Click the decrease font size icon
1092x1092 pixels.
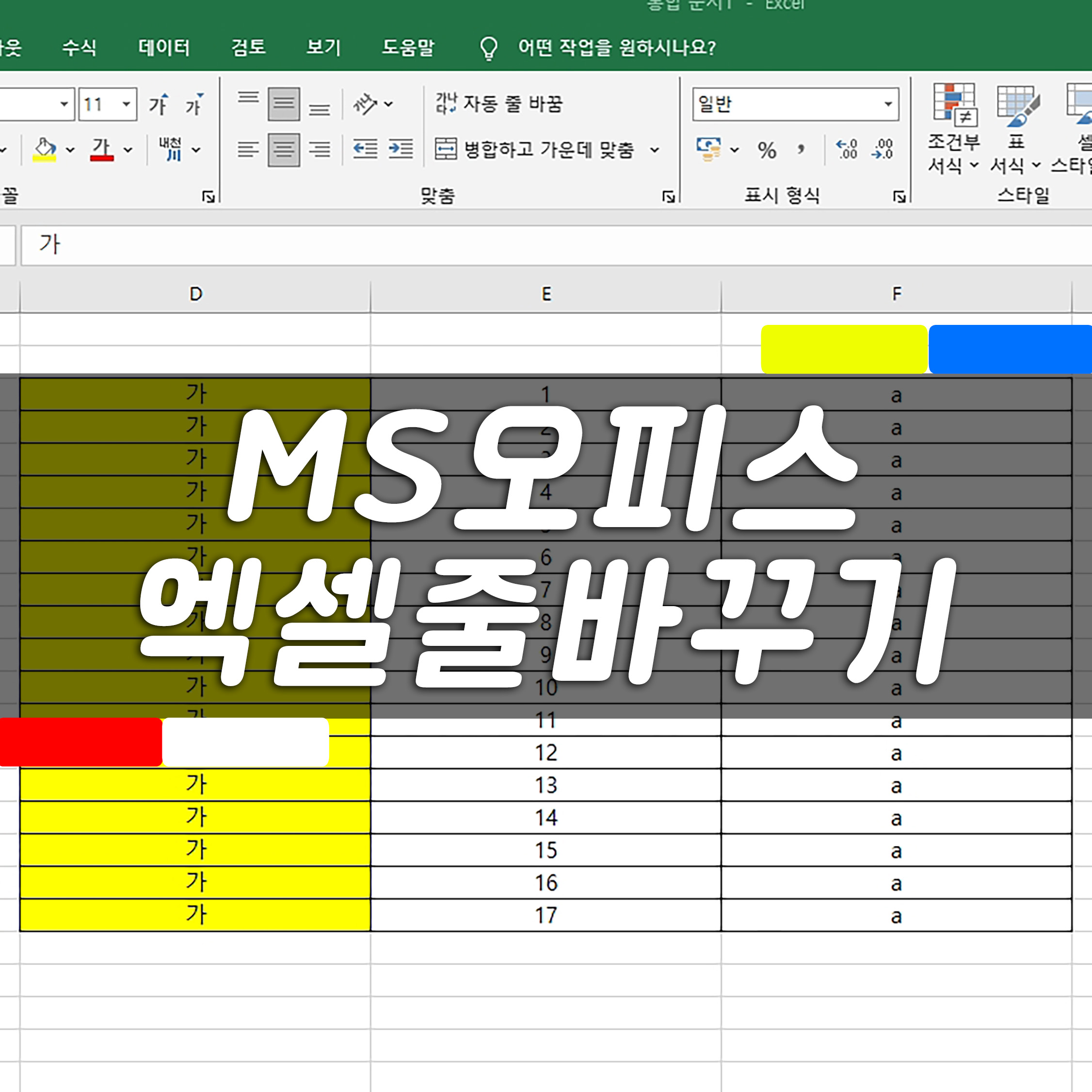click(x=194, y=105)
